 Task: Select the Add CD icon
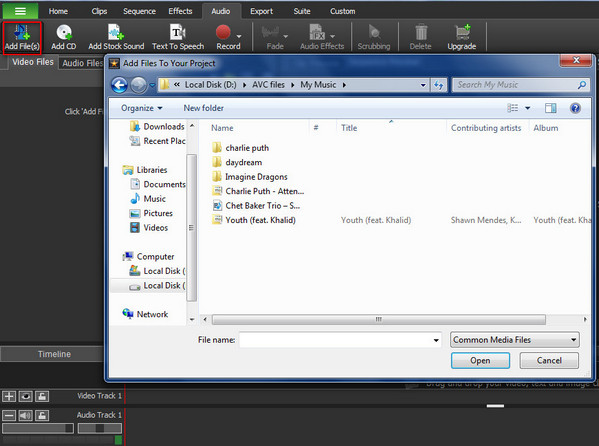coord(63,37)
